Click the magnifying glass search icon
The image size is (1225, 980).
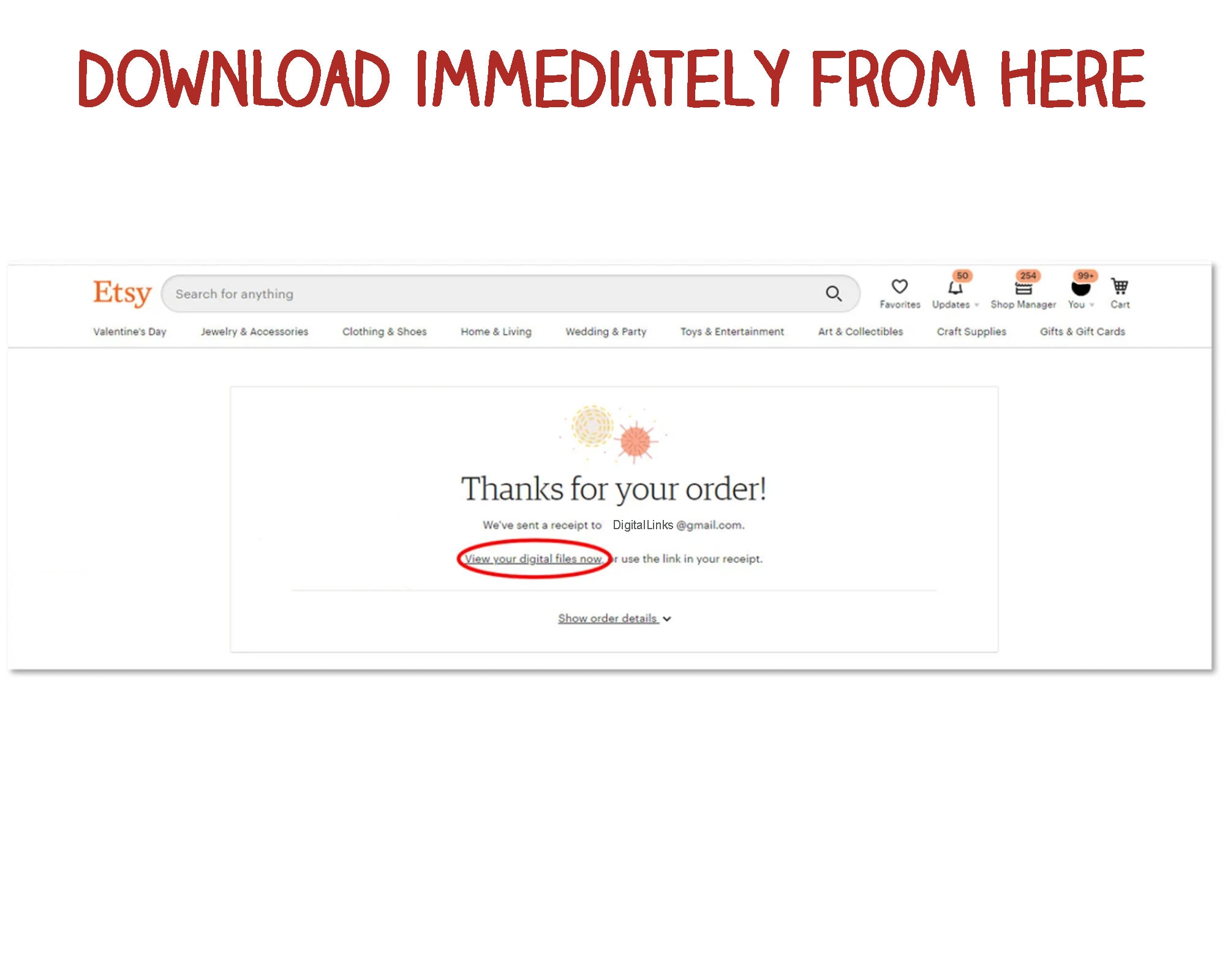pos(833,294)
